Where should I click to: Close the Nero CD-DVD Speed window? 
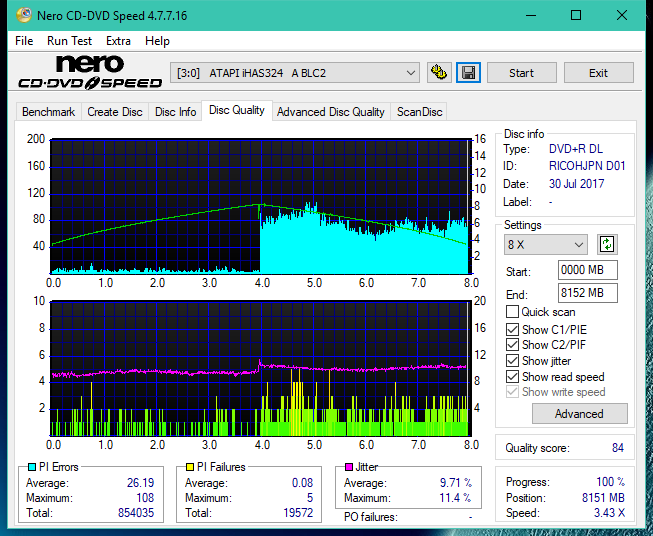click(x=622, y=15)
